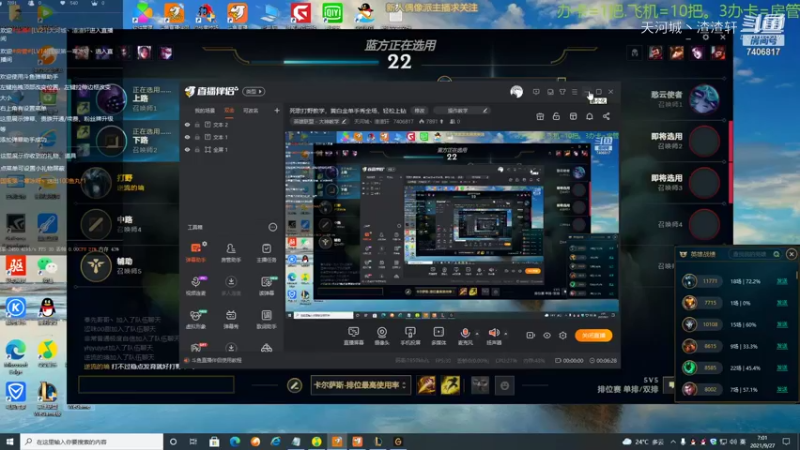
Task: Click the champion select chat input box
Action: pyautogui.click(x=156, y=385)
